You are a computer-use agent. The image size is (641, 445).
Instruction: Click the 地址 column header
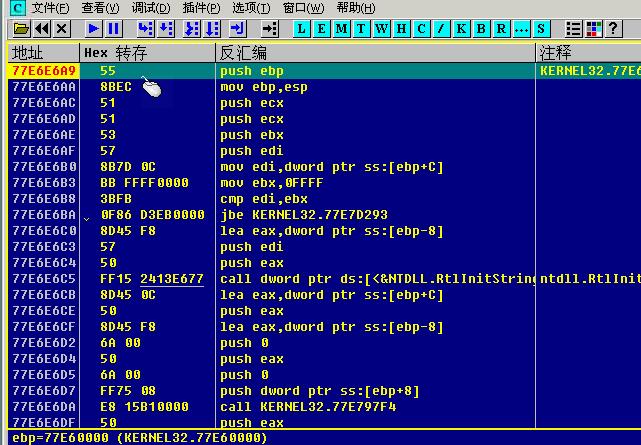43,53
